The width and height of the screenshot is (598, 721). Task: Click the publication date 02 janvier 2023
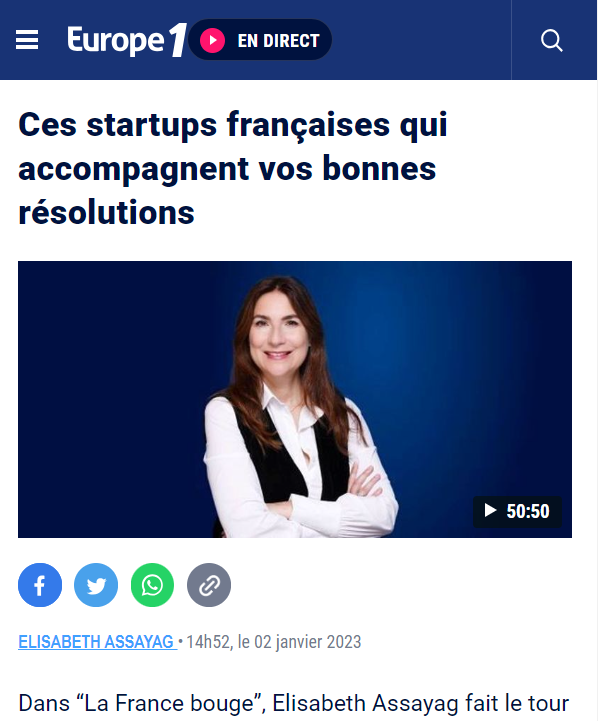[x=308, y=641]
